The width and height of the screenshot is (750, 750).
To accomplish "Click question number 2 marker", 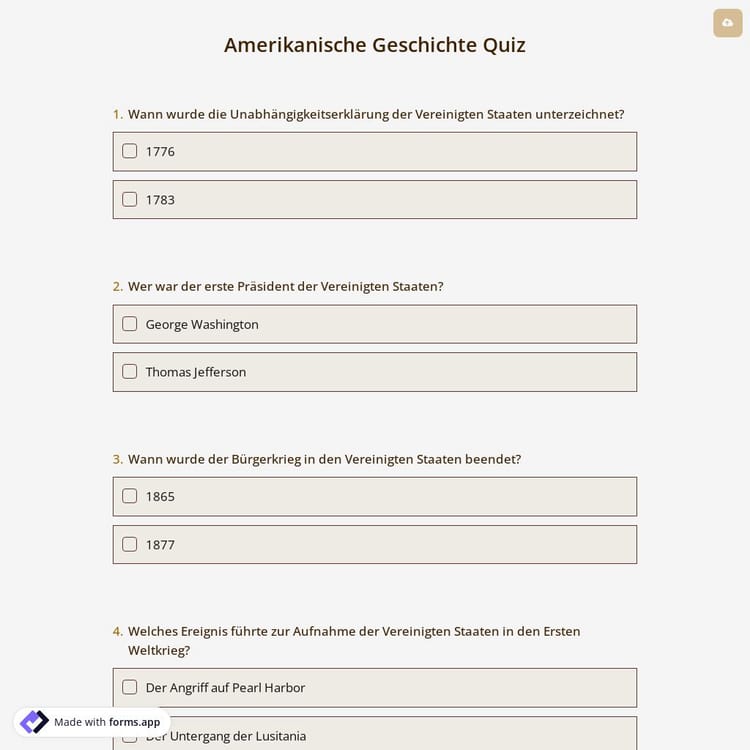I will [x=117, y=286].
